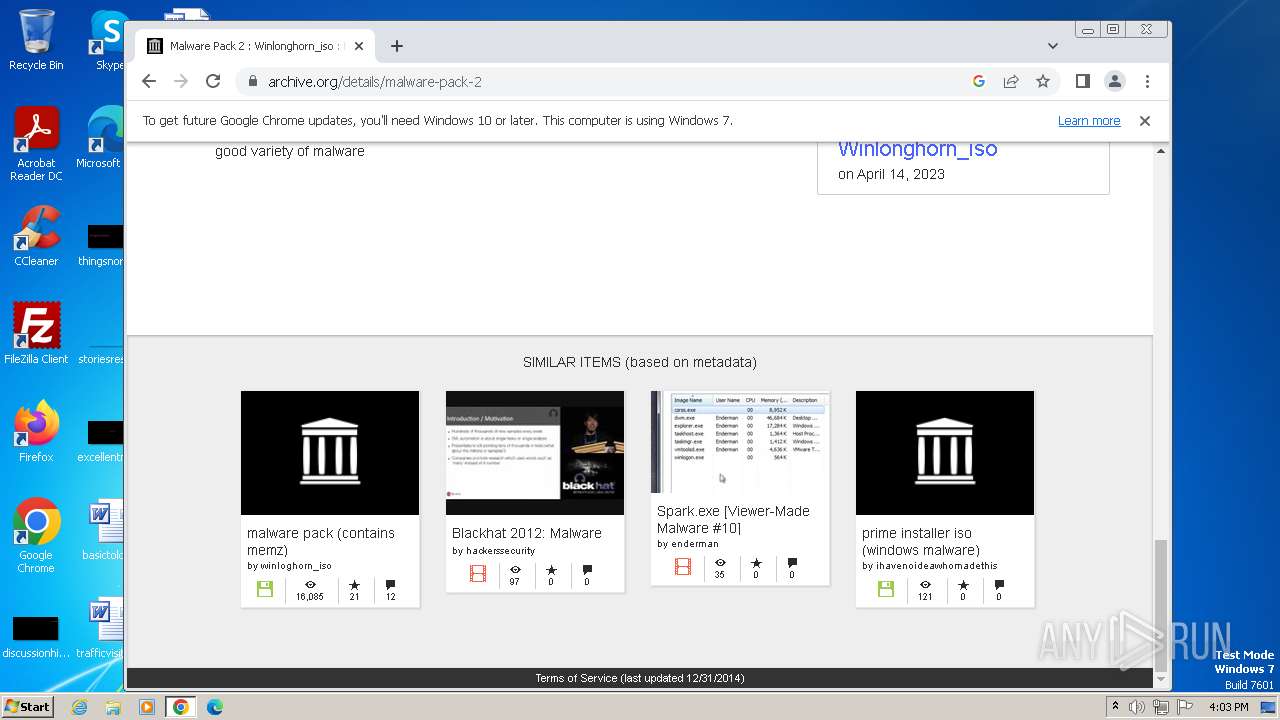This screenshot has width=1280, height=720.
Task: Click the scrollbar down arrow
Action: pos(1161,679)
